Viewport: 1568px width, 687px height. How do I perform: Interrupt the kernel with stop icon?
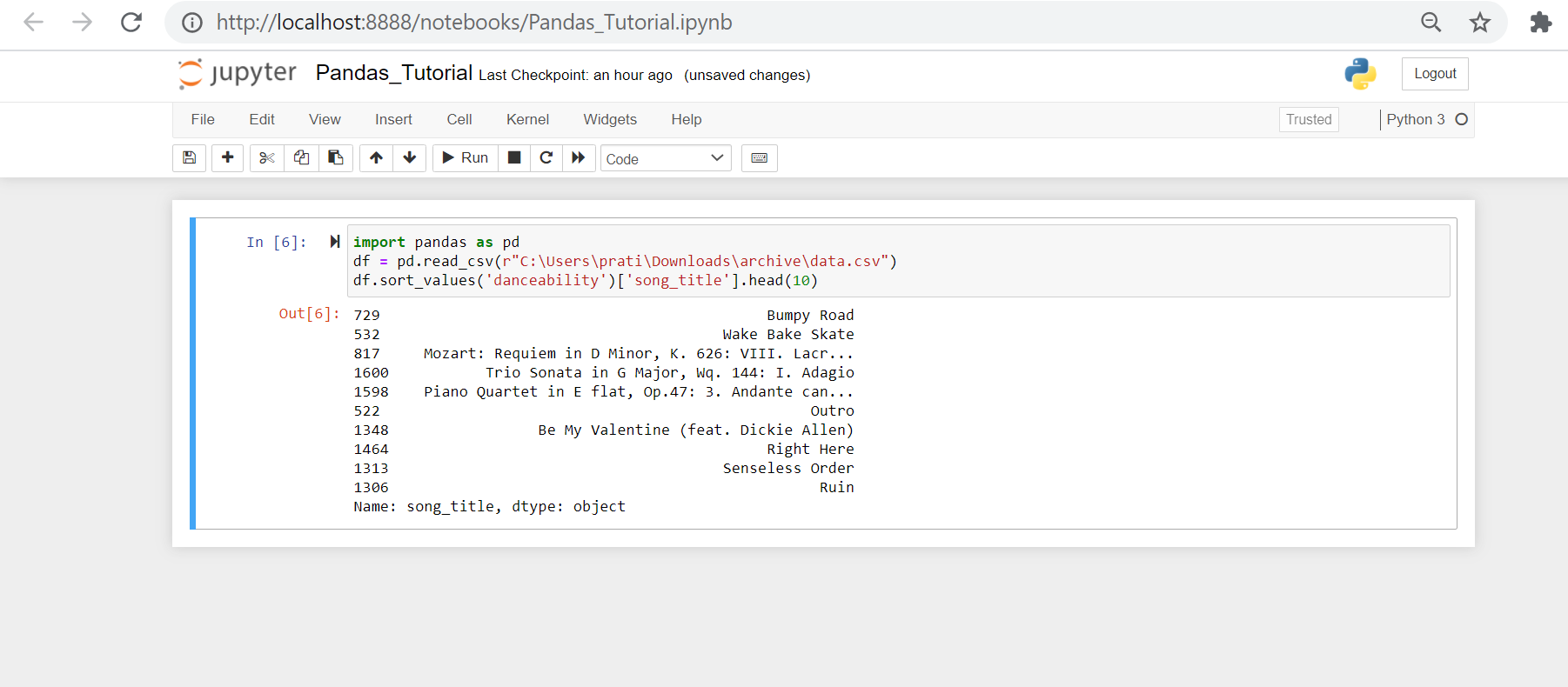(x=514, y=157)
